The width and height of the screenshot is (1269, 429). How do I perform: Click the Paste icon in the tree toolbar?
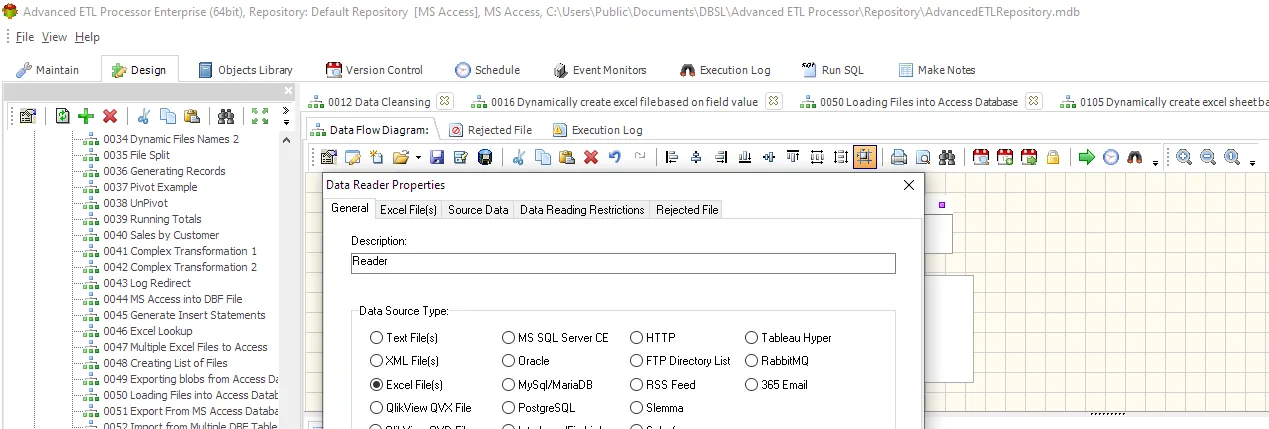tap(192, 116)
